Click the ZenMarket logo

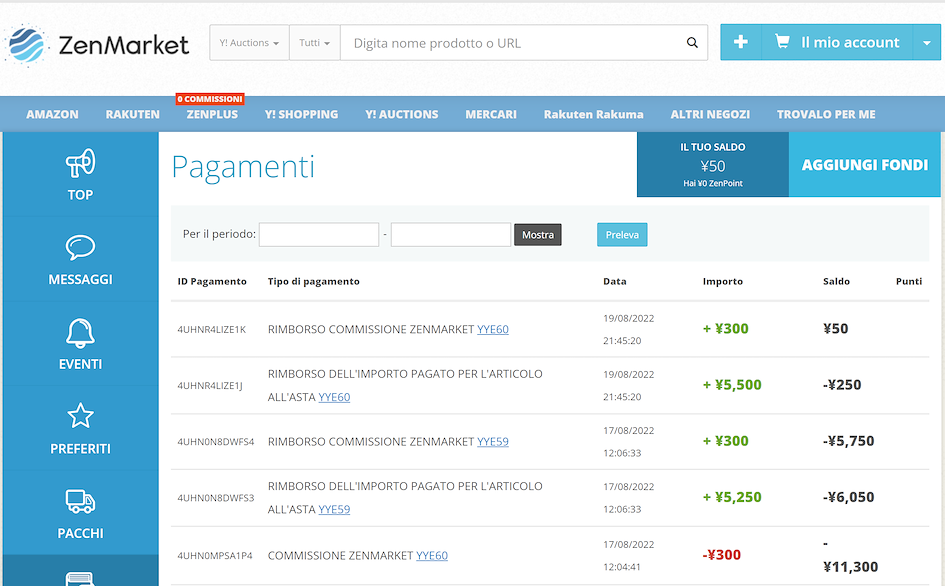[97, 45]
